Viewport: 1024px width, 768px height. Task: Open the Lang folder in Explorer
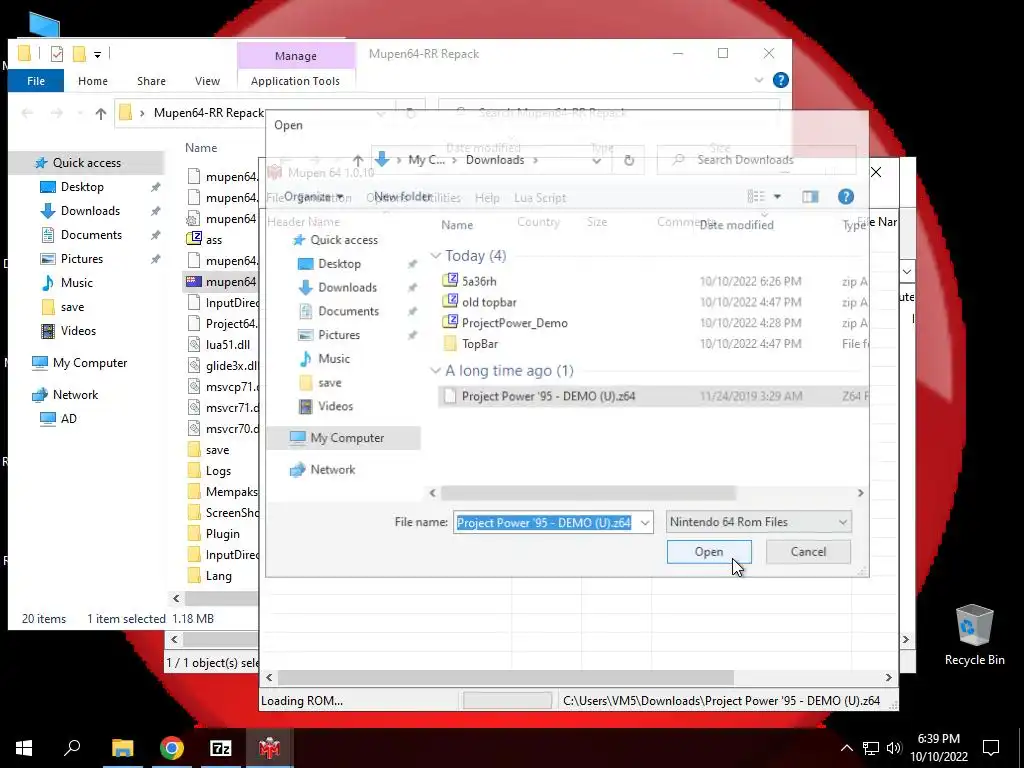218,576
